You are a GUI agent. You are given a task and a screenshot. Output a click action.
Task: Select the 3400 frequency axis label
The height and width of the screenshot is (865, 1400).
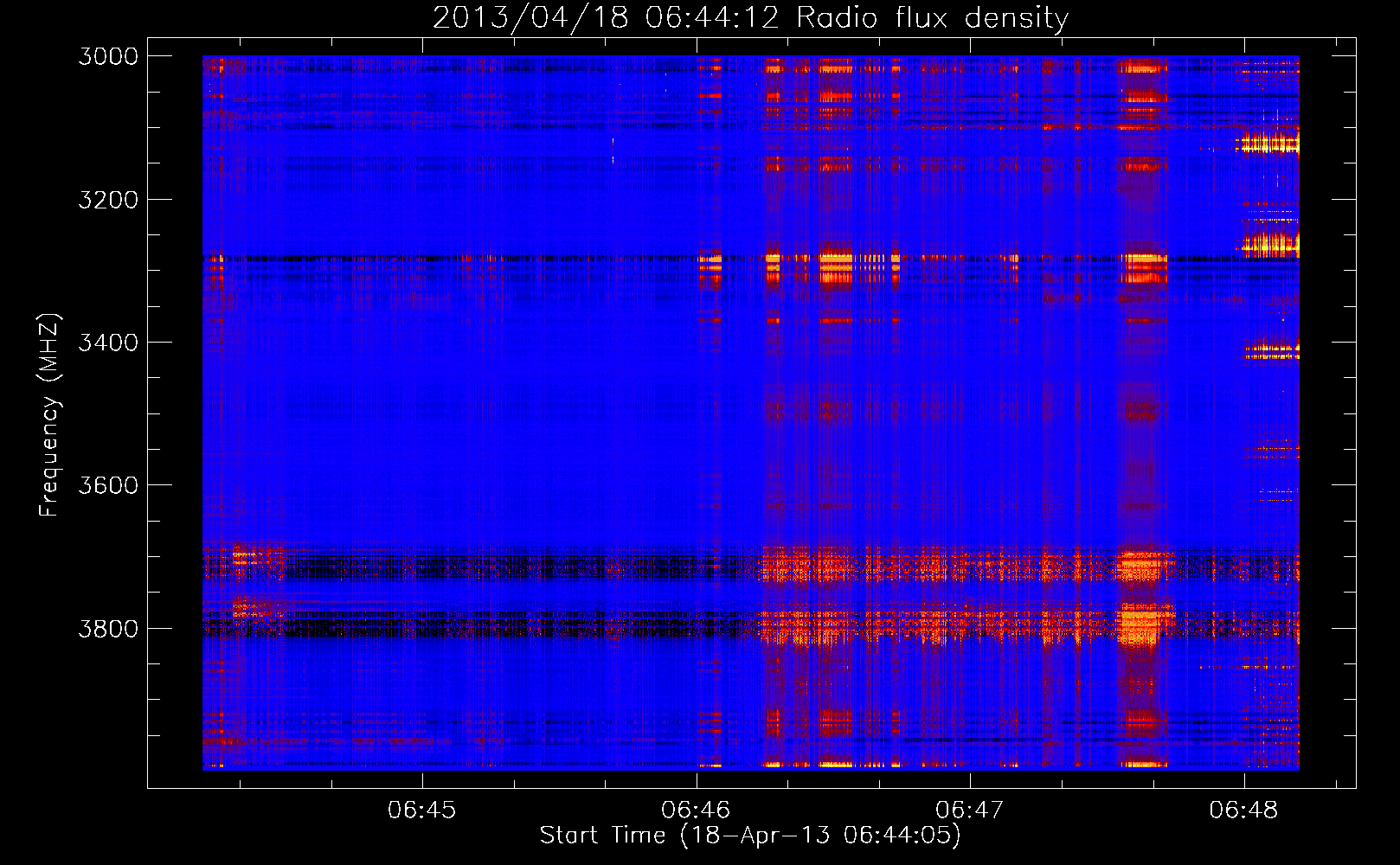(108, 343)
